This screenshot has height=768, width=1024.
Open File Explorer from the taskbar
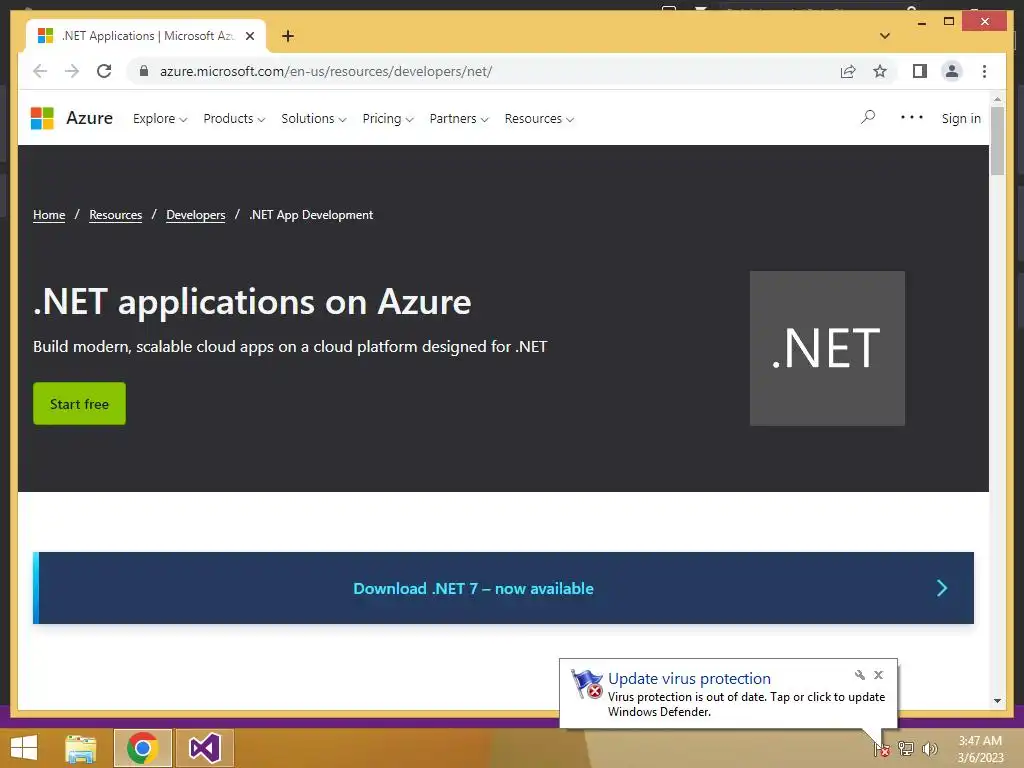click(x=81, y=748)
